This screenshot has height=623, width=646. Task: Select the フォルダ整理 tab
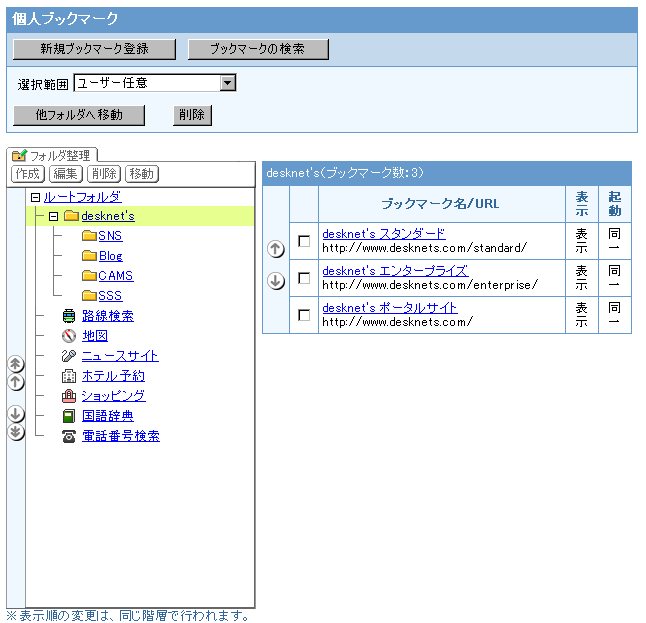(52, 155)
